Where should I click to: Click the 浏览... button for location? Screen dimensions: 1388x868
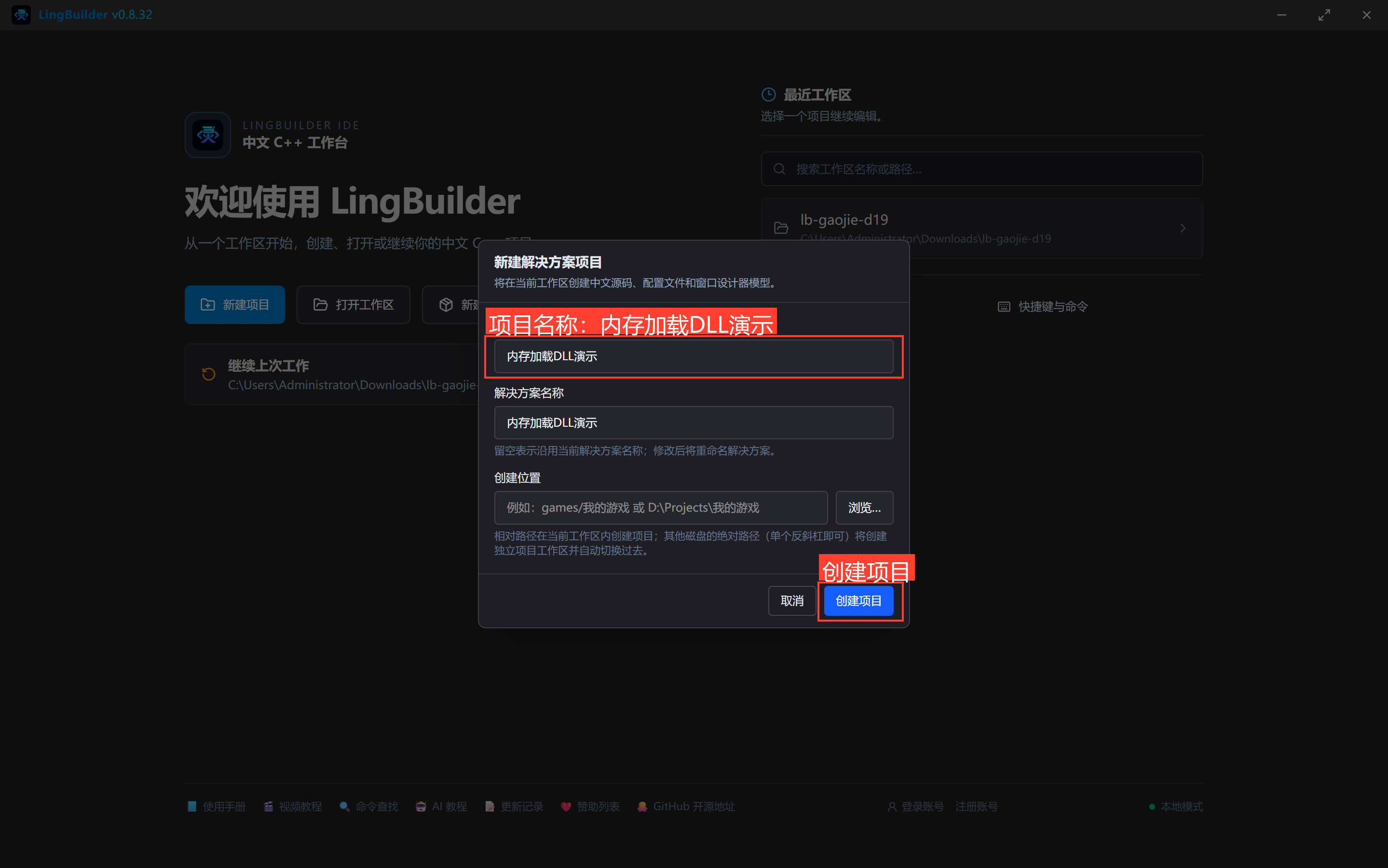(x=864, y=507)
